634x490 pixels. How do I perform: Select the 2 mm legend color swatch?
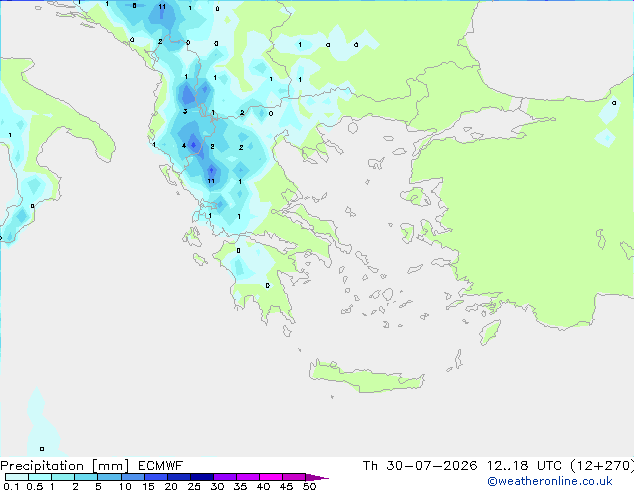tap(86, 477)
